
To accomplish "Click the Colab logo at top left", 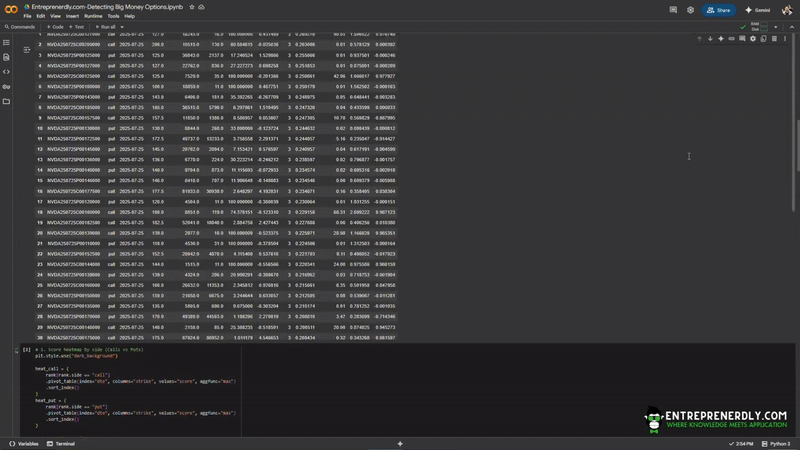I will [x=11, y=9].
